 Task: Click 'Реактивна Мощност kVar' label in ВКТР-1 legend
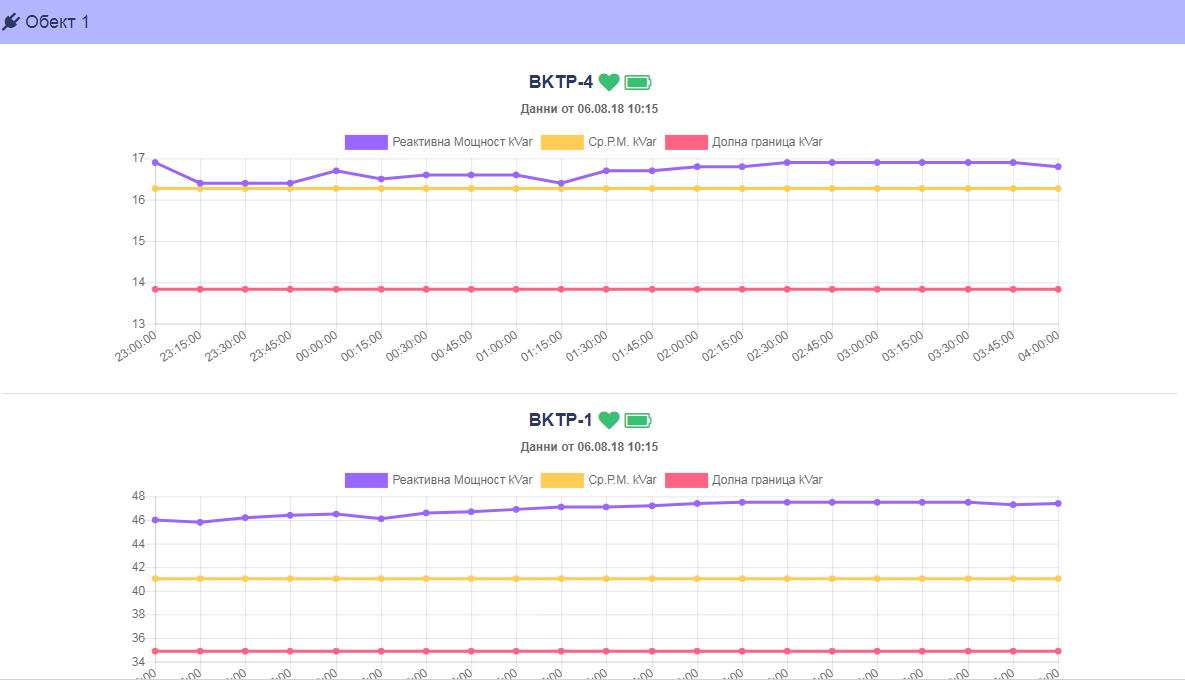coord(463,480)
